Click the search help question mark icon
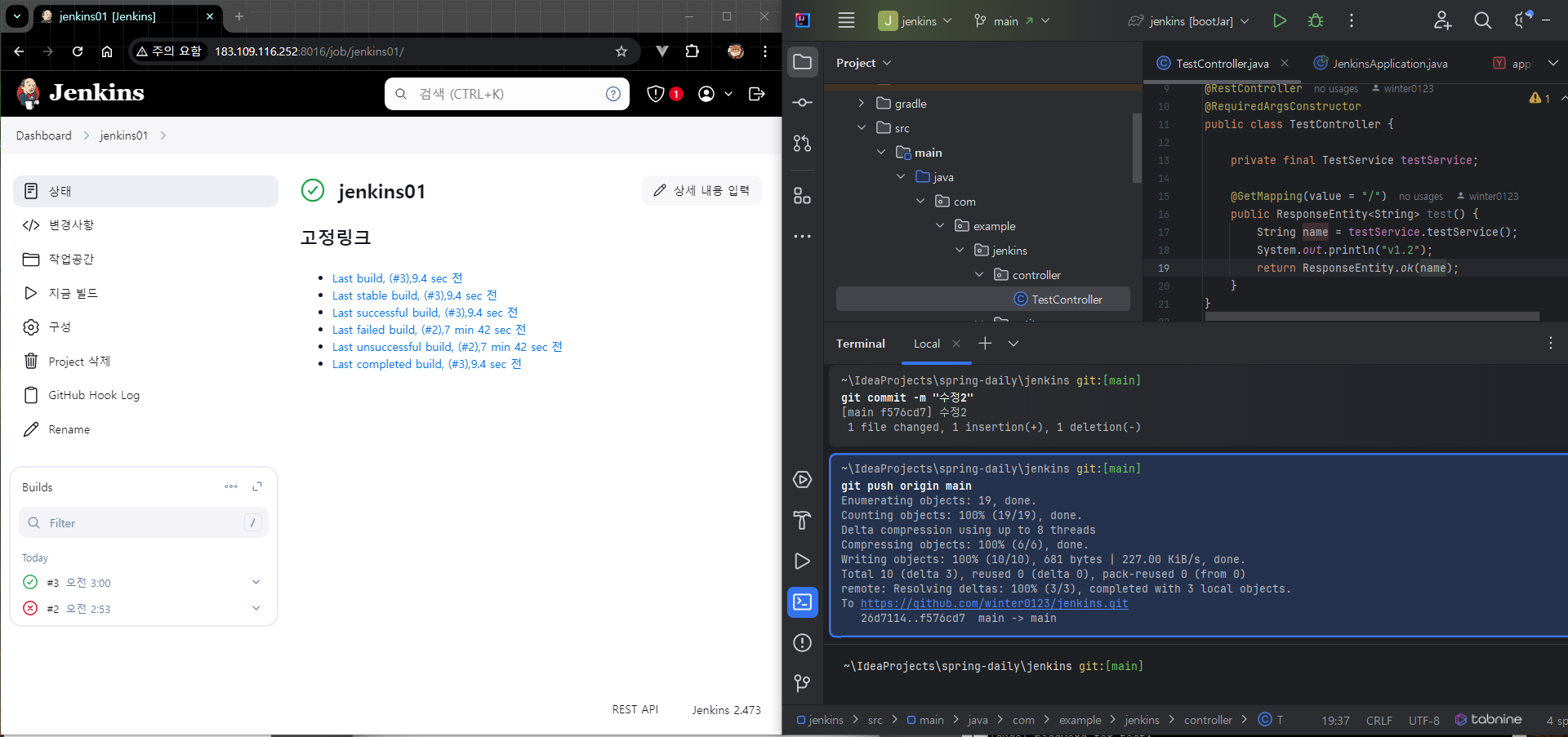The height and width of the screenshot is (737, 1568). pyautogui.click(x=613, y=94)
